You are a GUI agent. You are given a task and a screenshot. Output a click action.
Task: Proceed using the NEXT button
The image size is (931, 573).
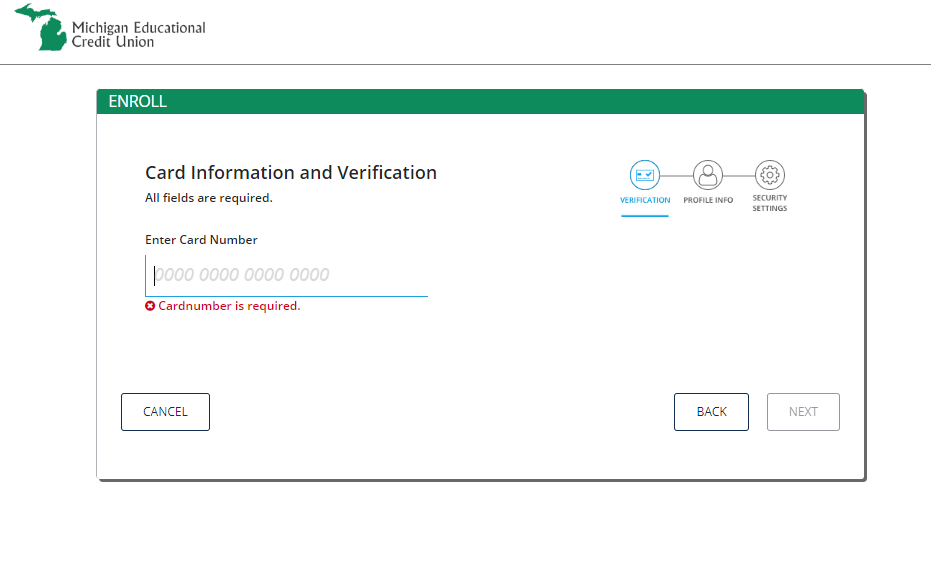click(803, 412)
